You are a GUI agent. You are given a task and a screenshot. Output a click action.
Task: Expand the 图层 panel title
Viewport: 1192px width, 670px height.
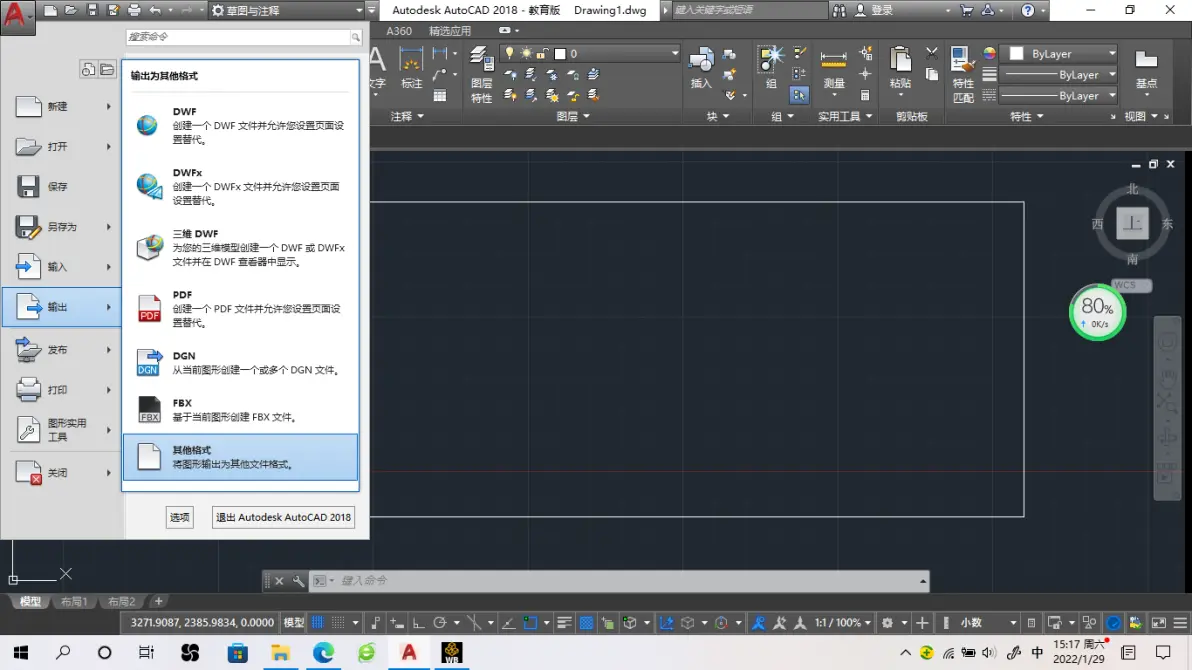click(572, 116)
